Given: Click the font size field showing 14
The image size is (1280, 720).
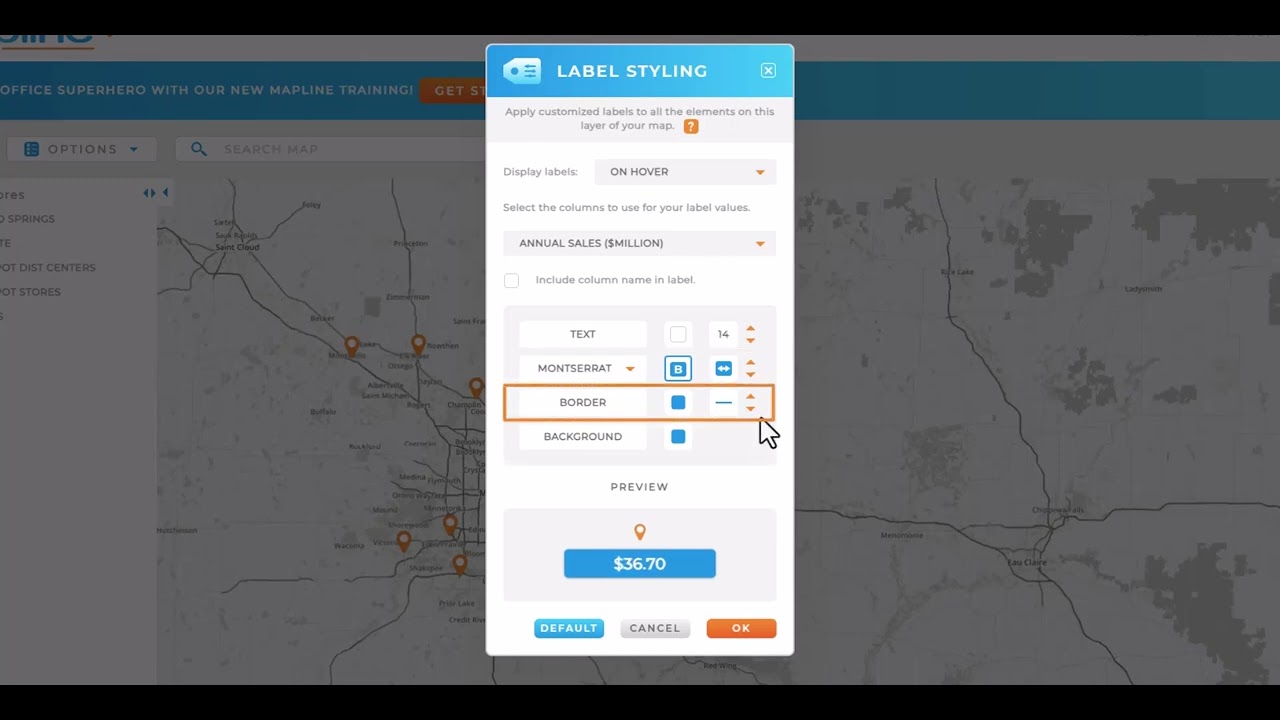Looking at the screenshot, I should point(723,334).
